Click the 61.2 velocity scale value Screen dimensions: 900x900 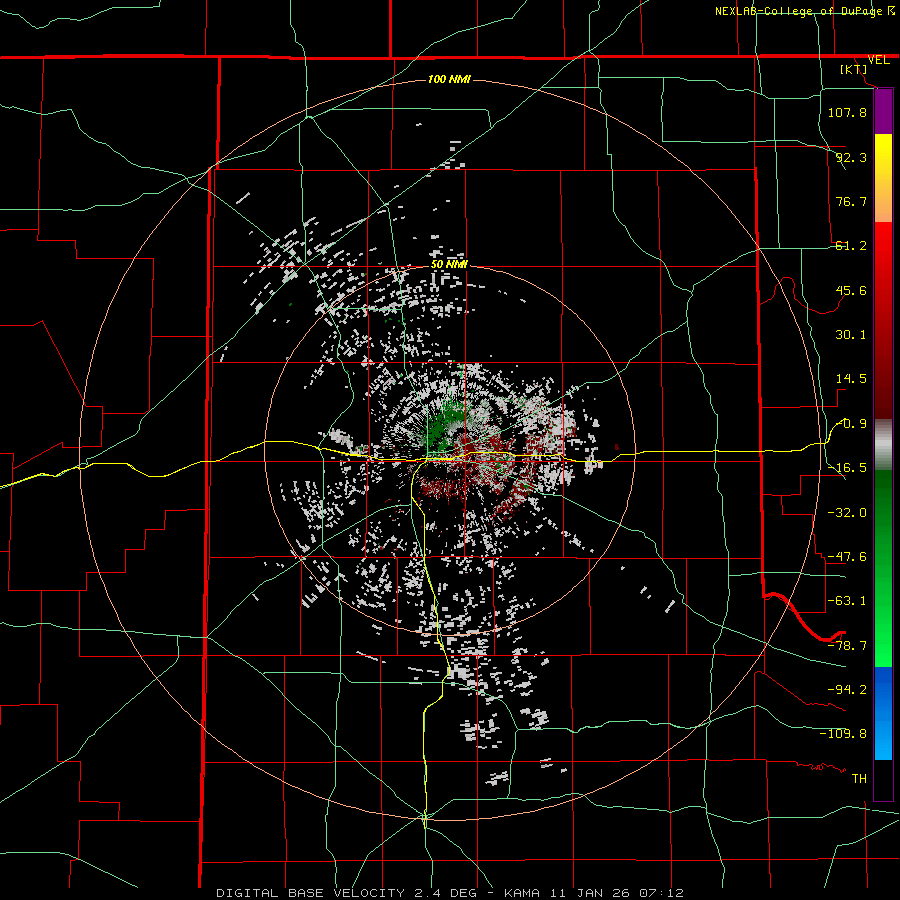(x=851, y=246)
